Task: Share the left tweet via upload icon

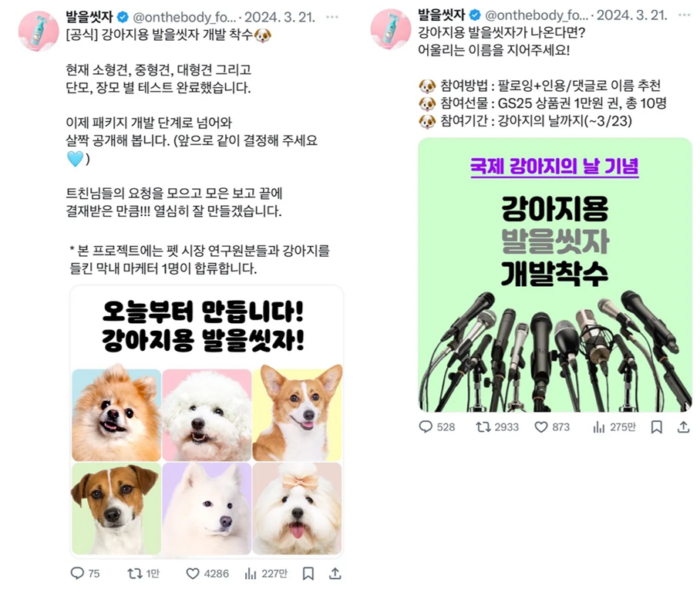Action: 335,573
